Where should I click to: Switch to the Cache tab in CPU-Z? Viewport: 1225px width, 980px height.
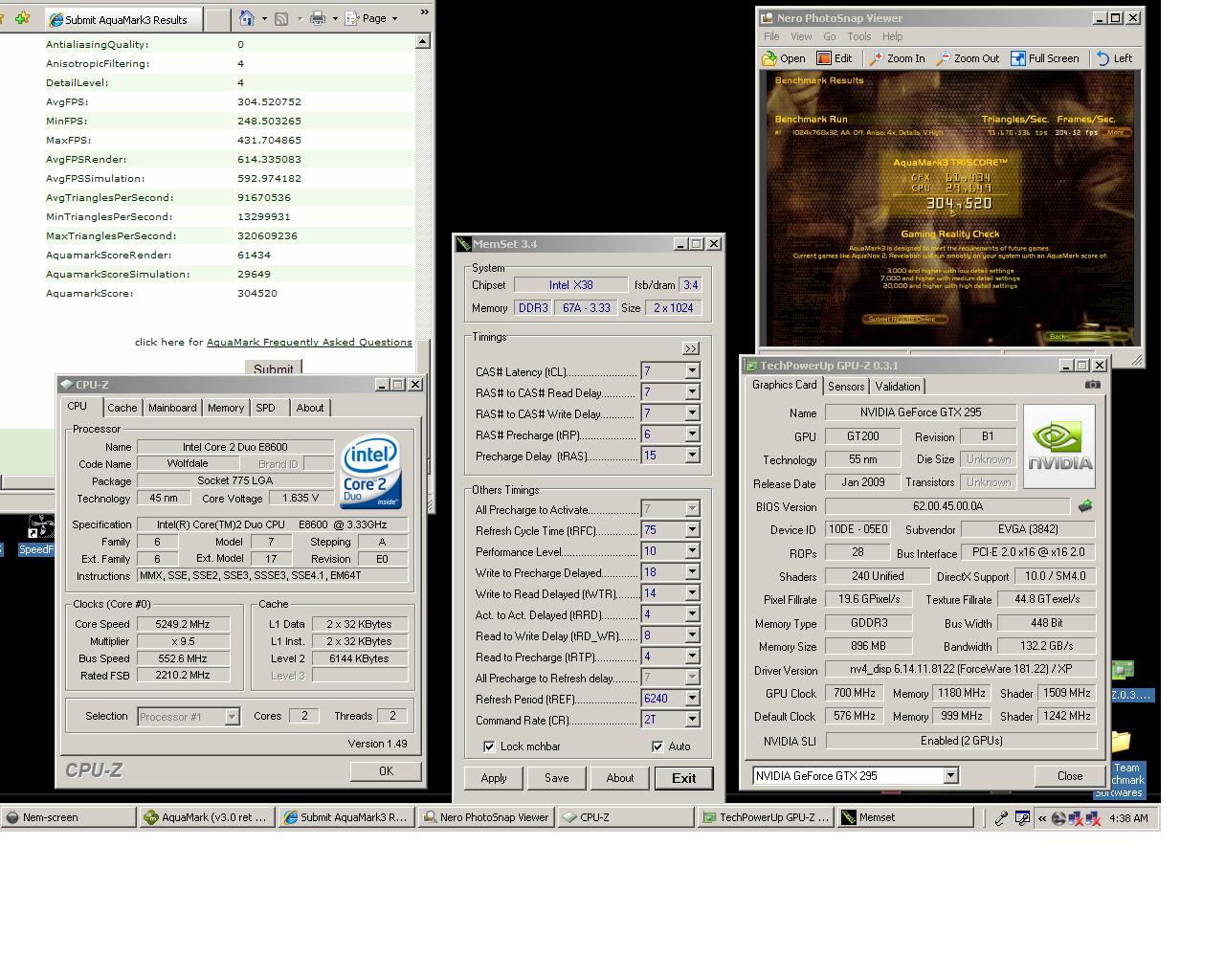[122, 408]
